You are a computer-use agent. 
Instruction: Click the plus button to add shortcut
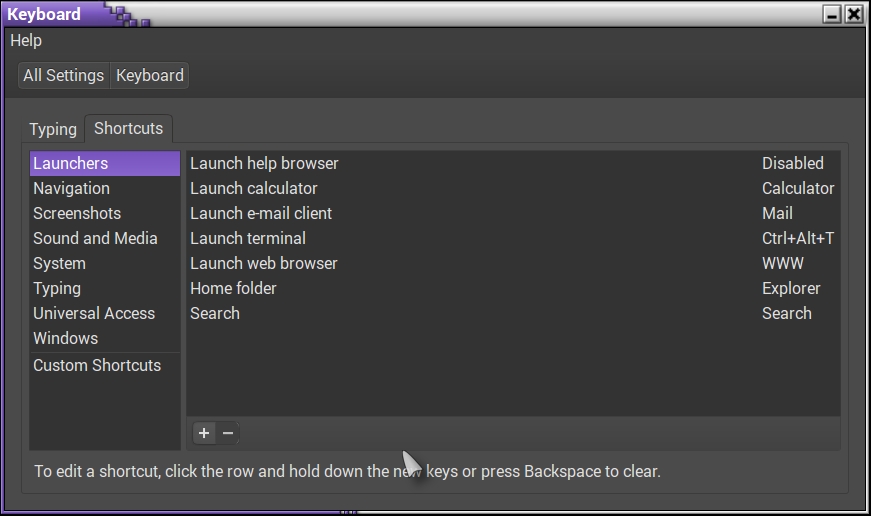coord(204,433)
